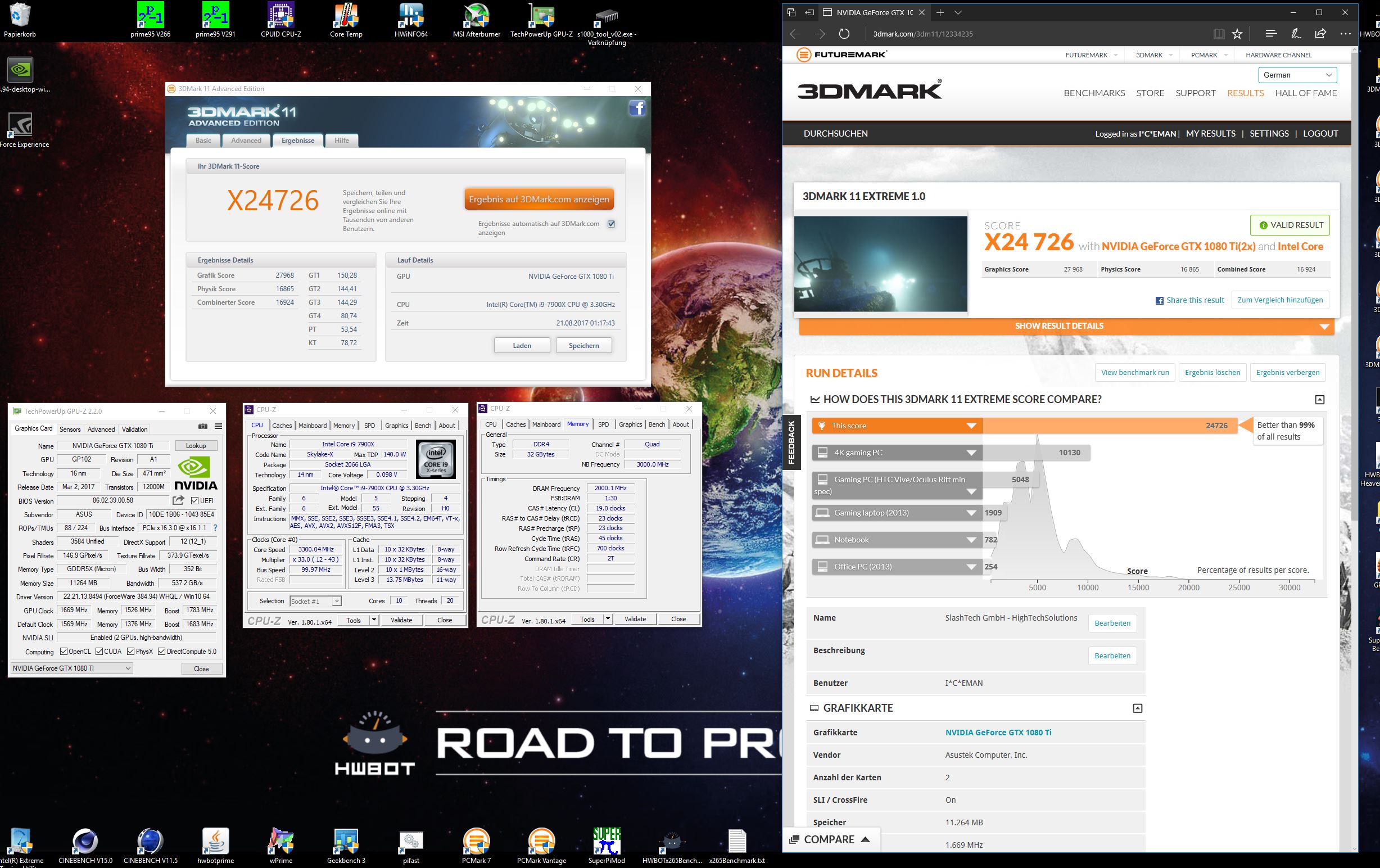The image size is (1380, 868).
Task: Click Ergebnis auf 3DMark.com anzeigen button
Action: 539,200
